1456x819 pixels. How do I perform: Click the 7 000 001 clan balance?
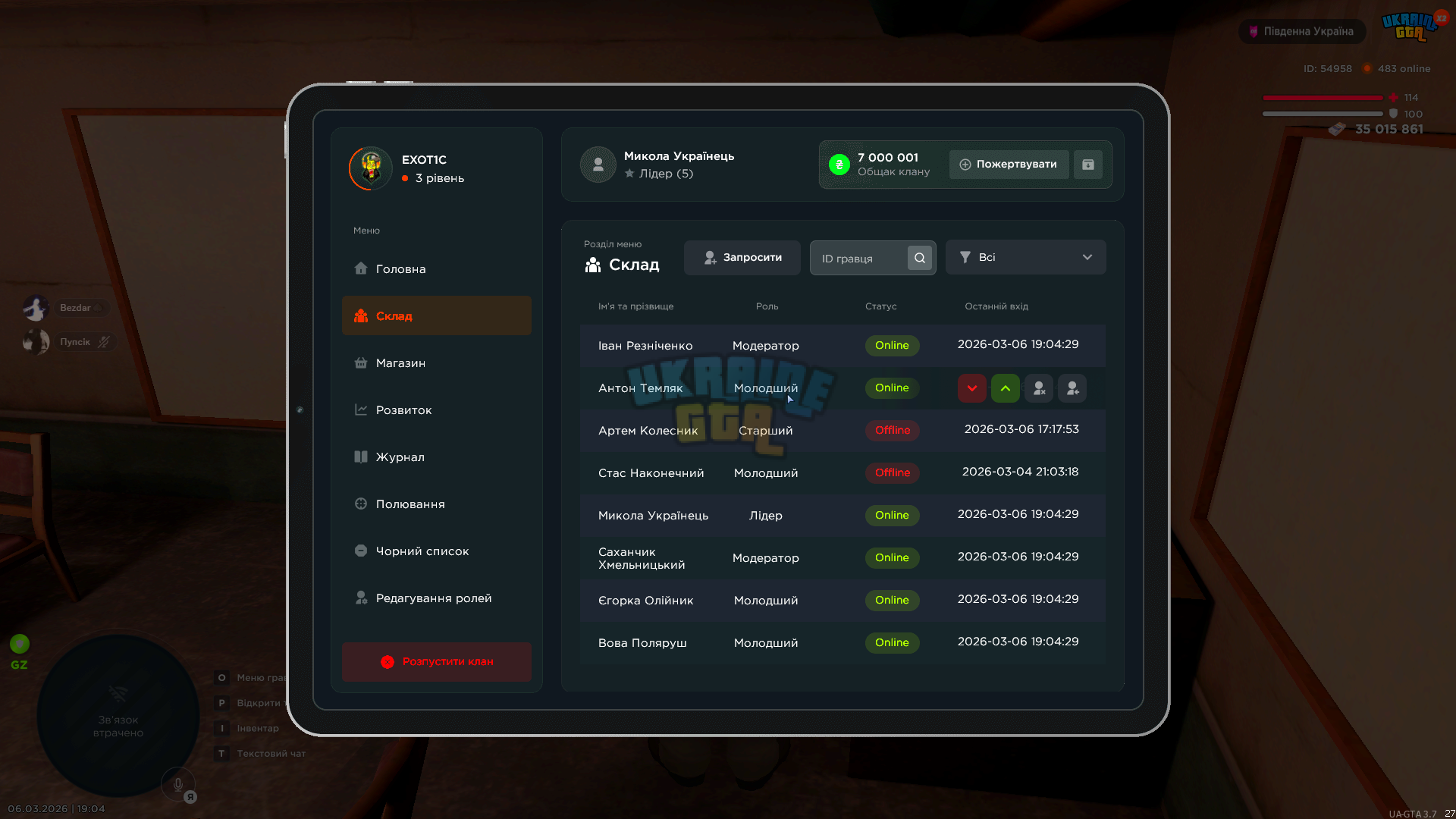coord(888,157)
